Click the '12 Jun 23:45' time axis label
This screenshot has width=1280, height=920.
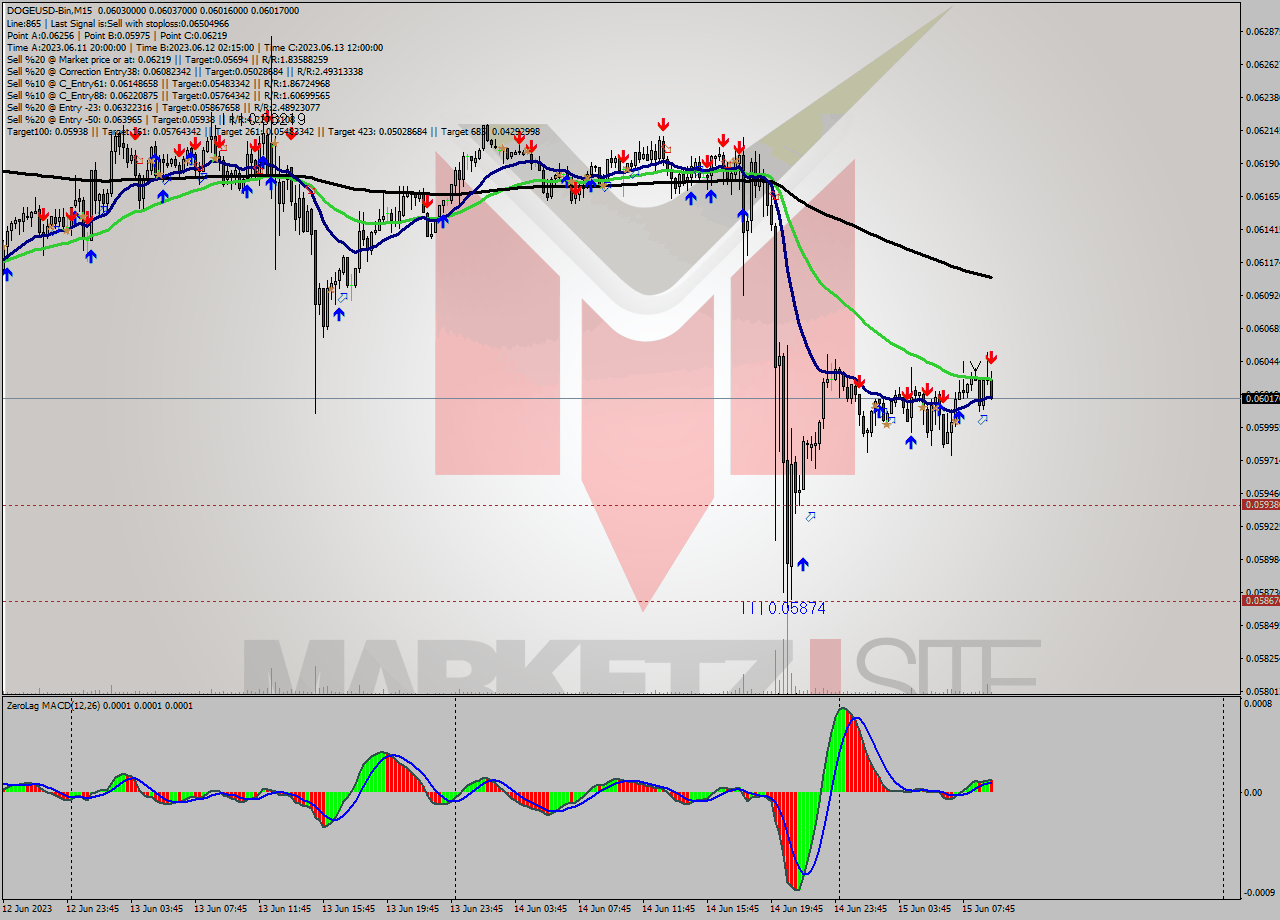[93, 909]
